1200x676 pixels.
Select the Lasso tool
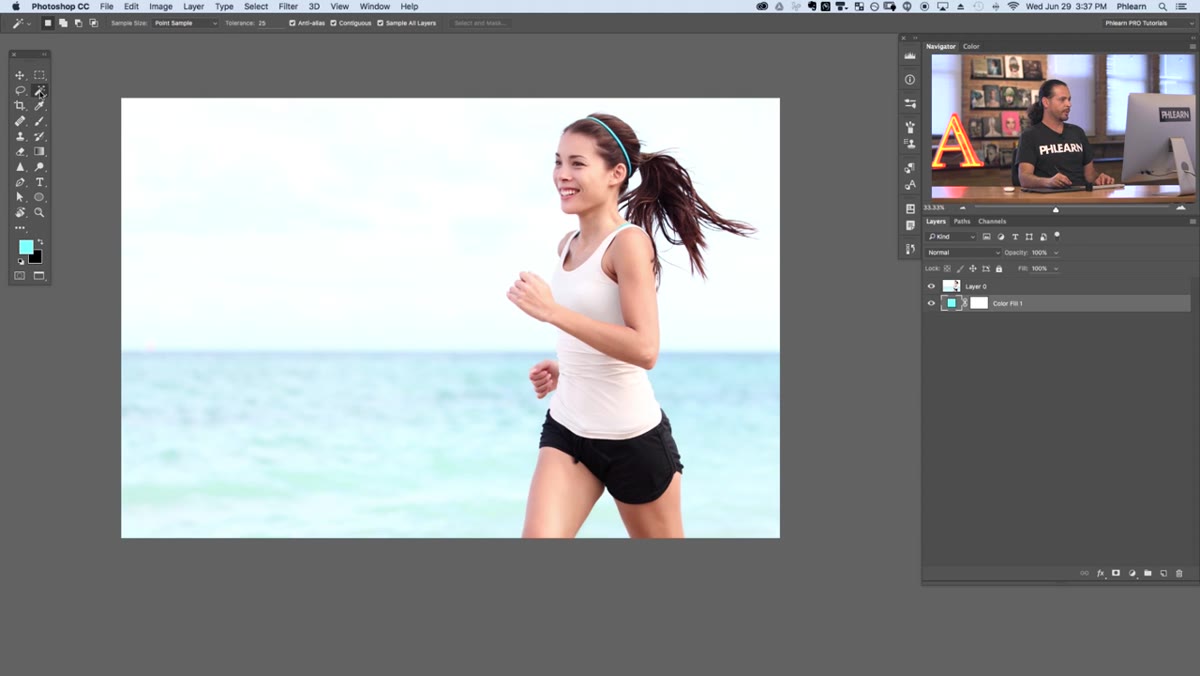point(19,90)
